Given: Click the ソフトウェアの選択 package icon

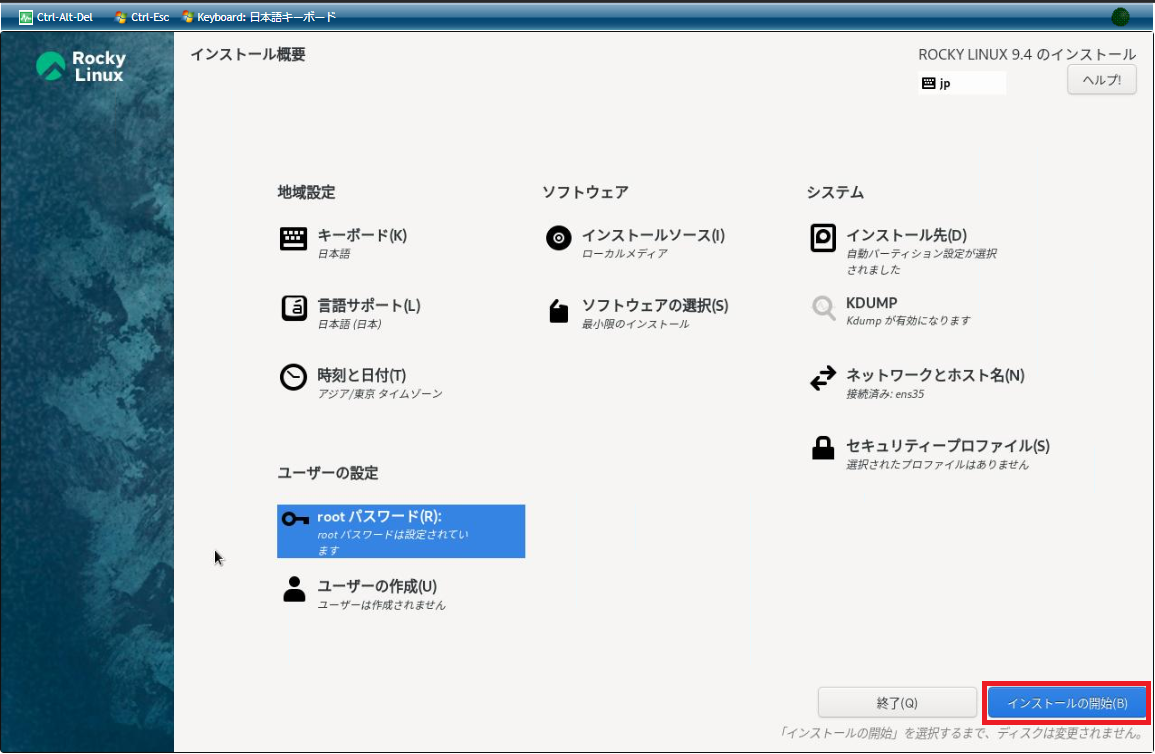Looking at the screenshot, I should (x=558, y=311).
